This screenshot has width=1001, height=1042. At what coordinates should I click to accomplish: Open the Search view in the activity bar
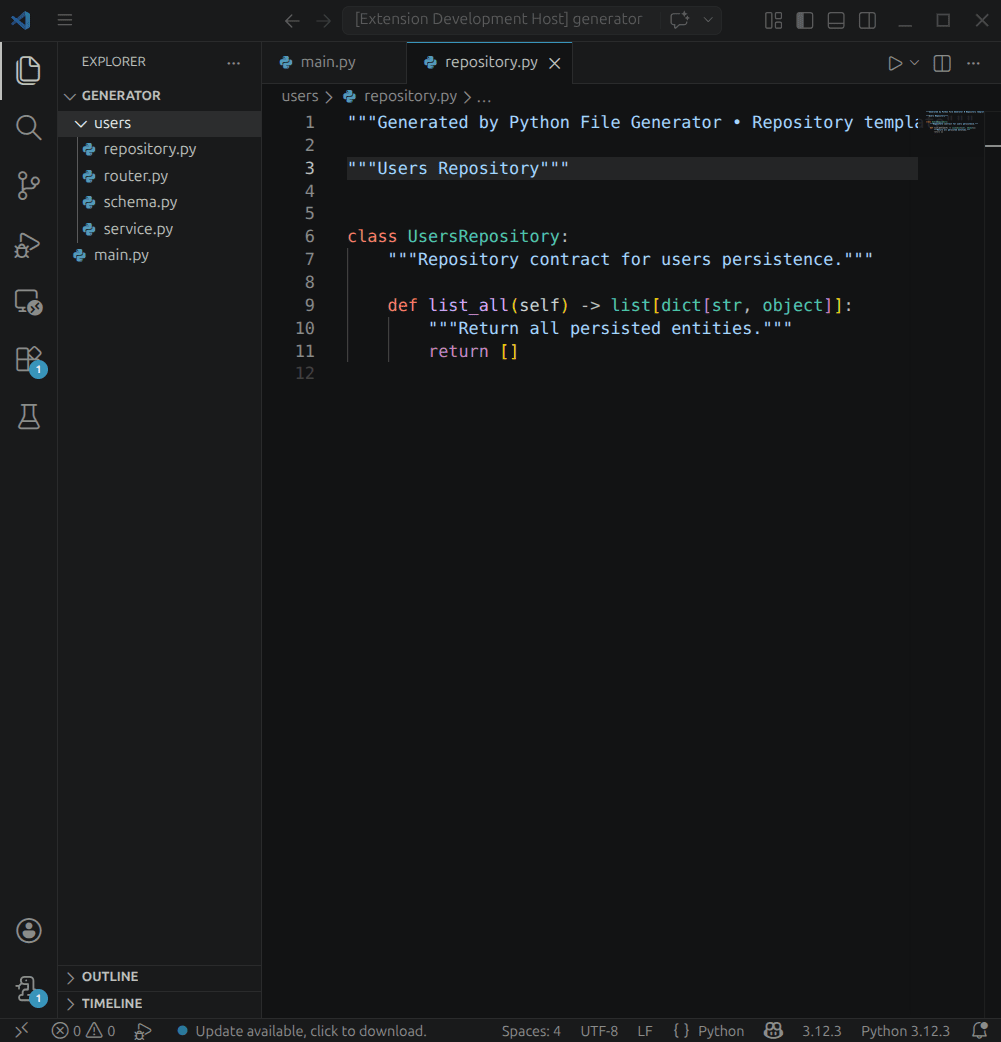[x=28, y=127]
